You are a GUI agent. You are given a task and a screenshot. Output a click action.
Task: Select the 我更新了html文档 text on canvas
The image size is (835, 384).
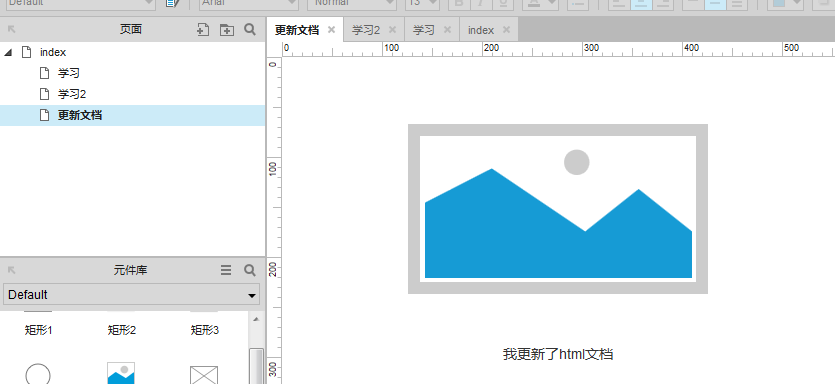click(558, 354)
